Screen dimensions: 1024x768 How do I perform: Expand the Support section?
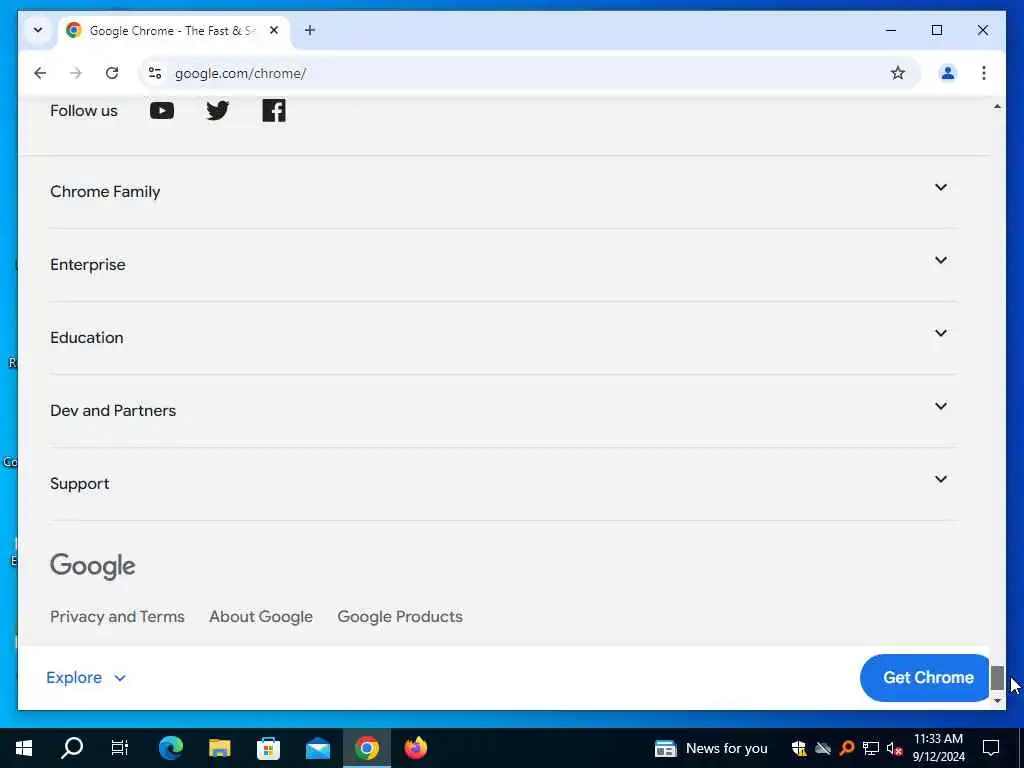(x=504, y=484)
